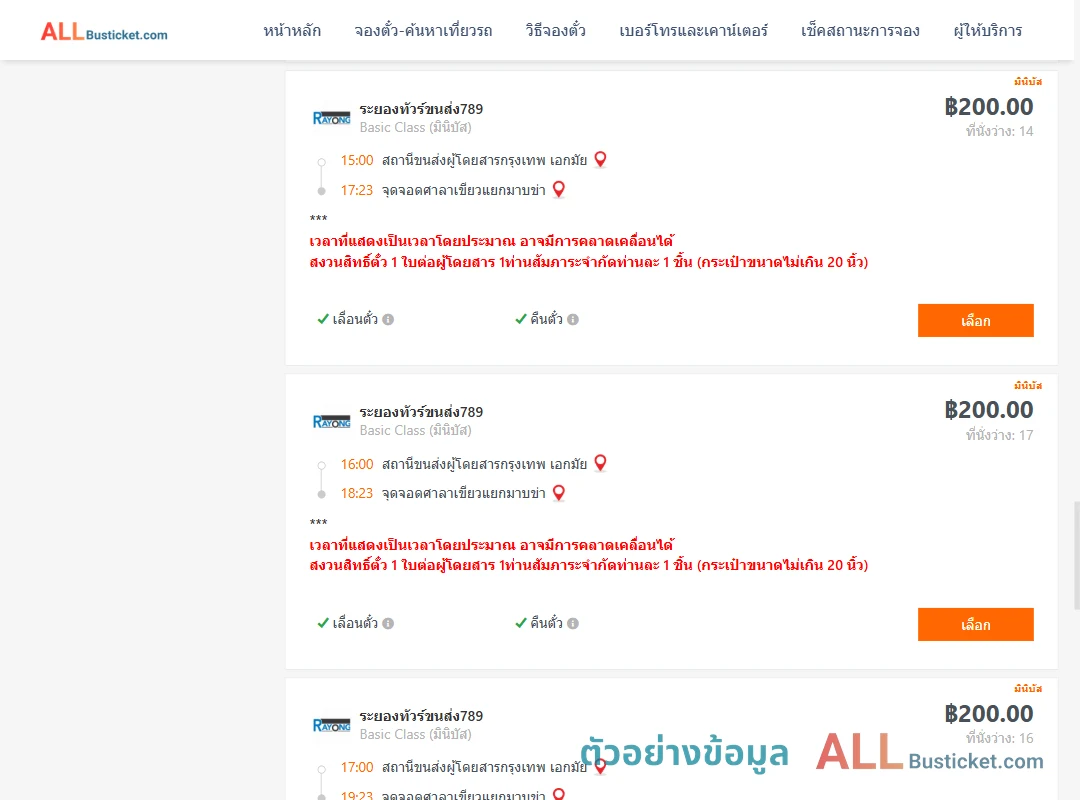Click the ALL Busticket.com logo in header

tap(104, 32)
